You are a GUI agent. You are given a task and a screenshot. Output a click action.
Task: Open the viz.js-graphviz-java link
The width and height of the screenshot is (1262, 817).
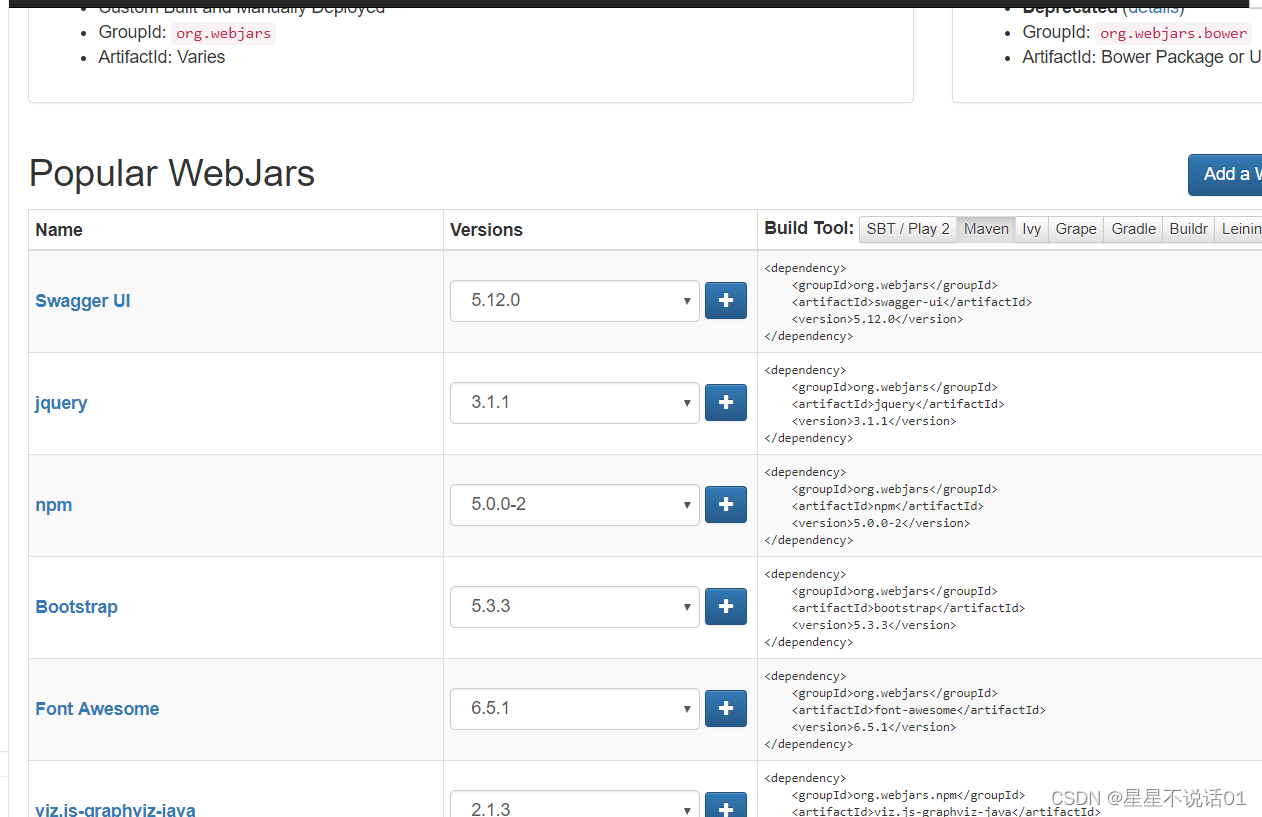coord(115,809)
